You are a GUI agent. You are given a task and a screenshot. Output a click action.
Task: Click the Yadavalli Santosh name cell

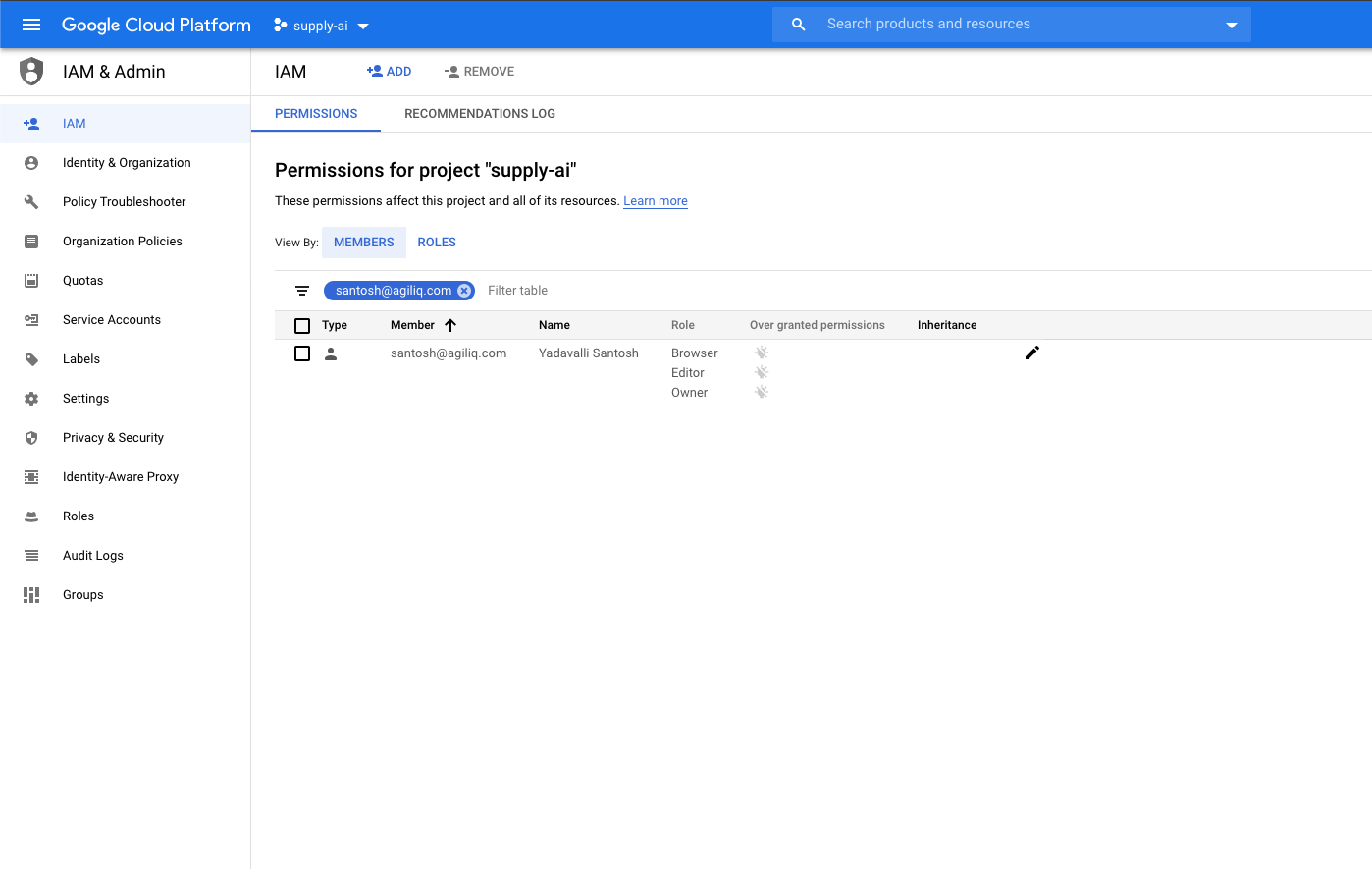click(589, 353)
